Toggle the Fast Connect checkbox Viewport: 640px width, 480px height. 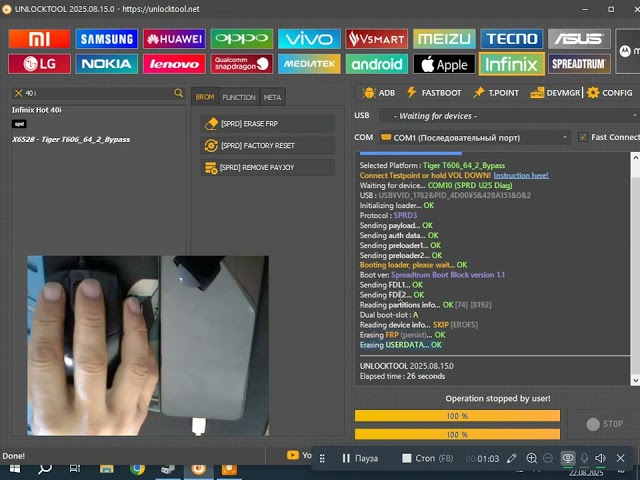(583, 137)
